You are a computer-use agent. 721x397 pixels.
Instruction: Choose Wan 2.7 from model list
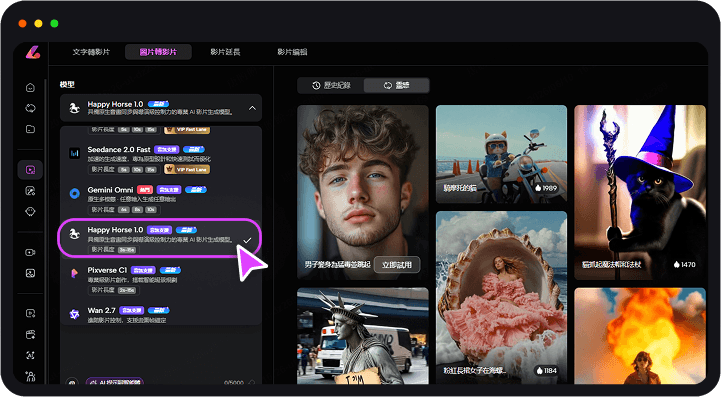point(160,315)
